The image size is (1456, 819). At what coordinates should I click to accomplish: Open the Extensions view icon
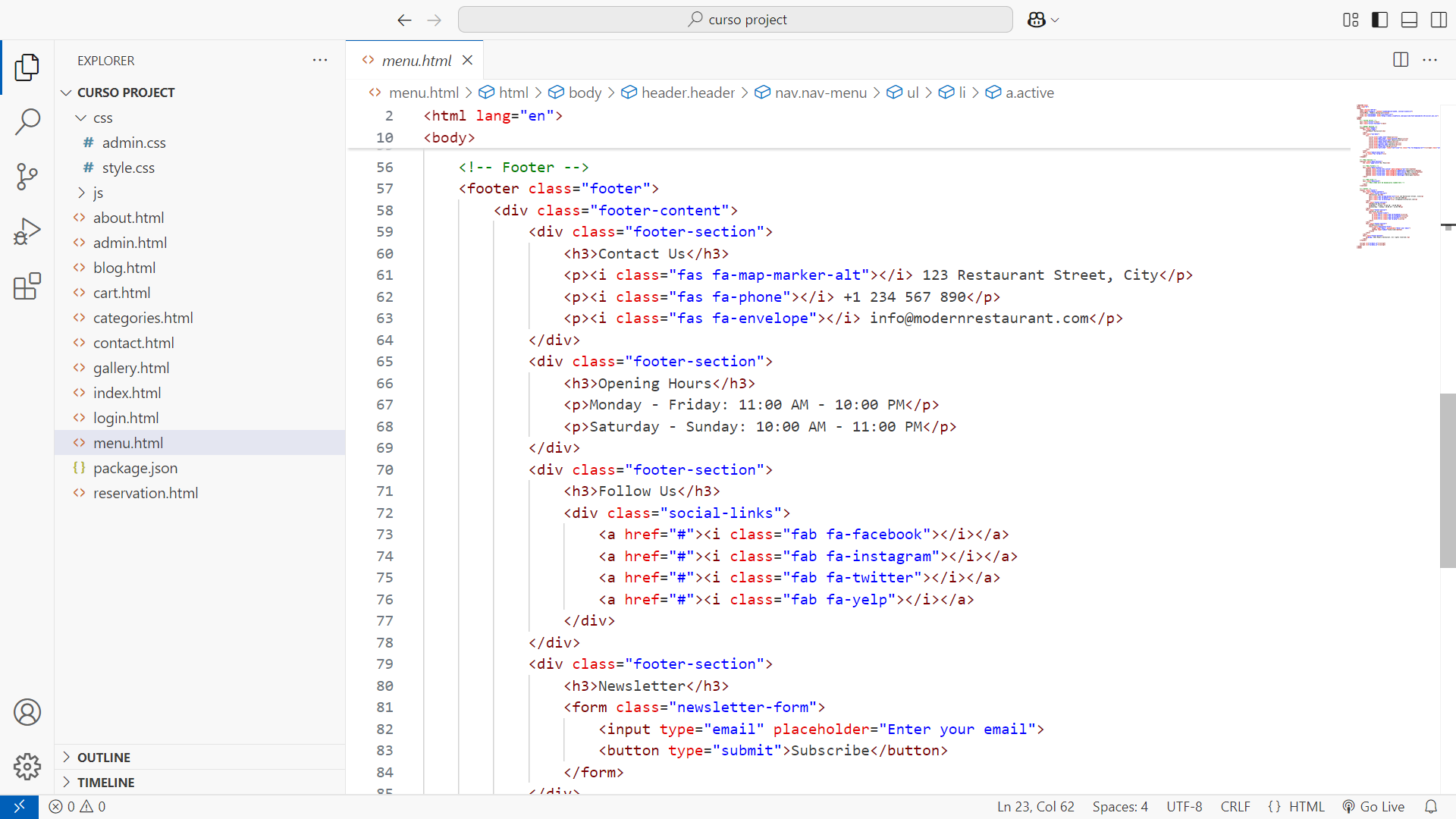tap(27, 287)
